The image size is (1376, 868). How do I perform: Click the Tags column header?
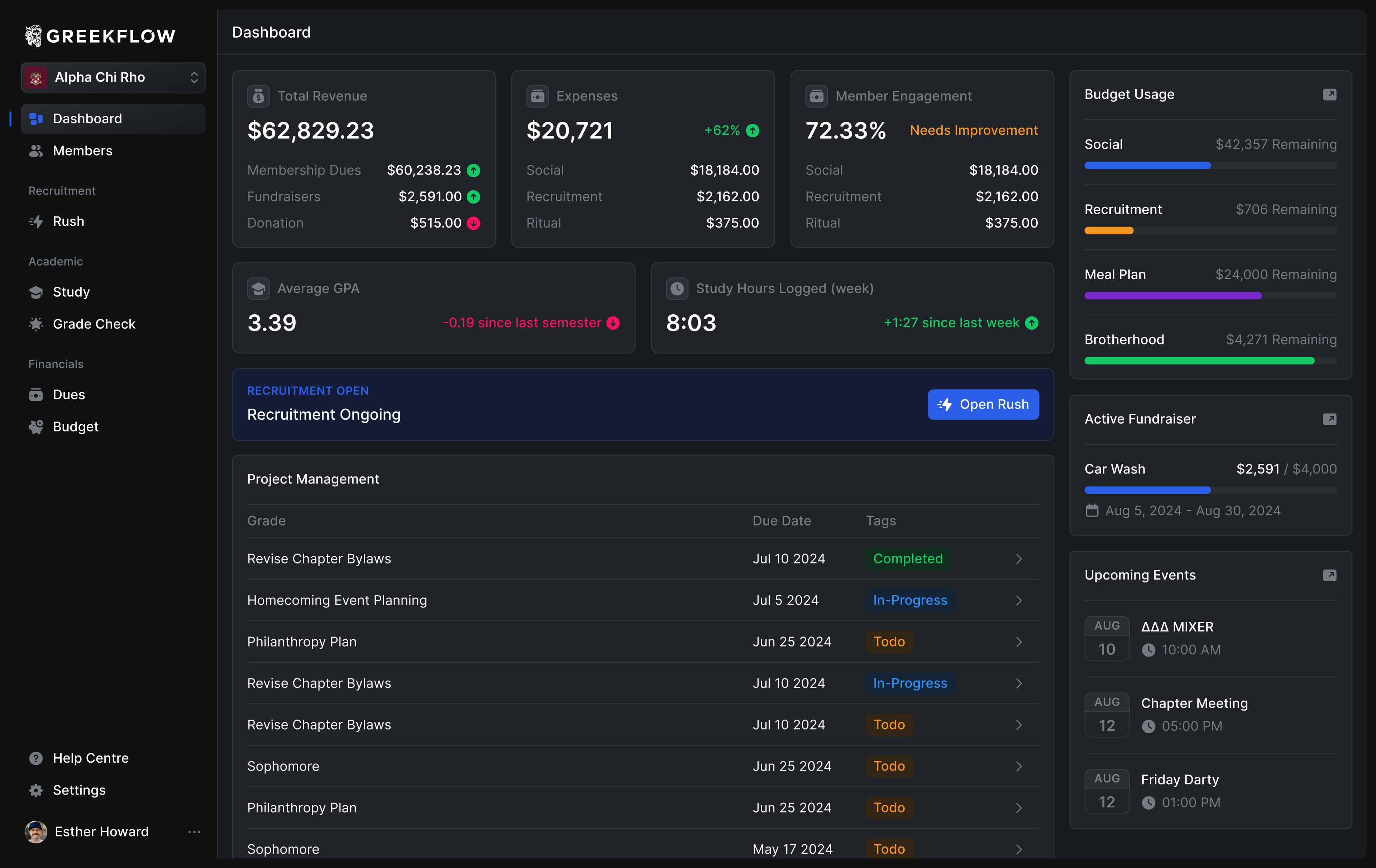[x=880, y=521]
